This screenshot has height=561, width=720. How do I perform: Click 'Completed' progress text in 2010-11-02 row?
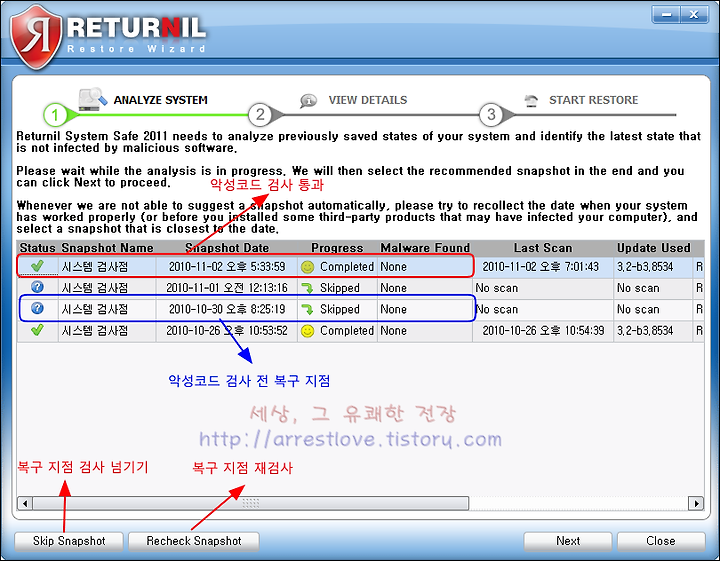coord(347,267)
